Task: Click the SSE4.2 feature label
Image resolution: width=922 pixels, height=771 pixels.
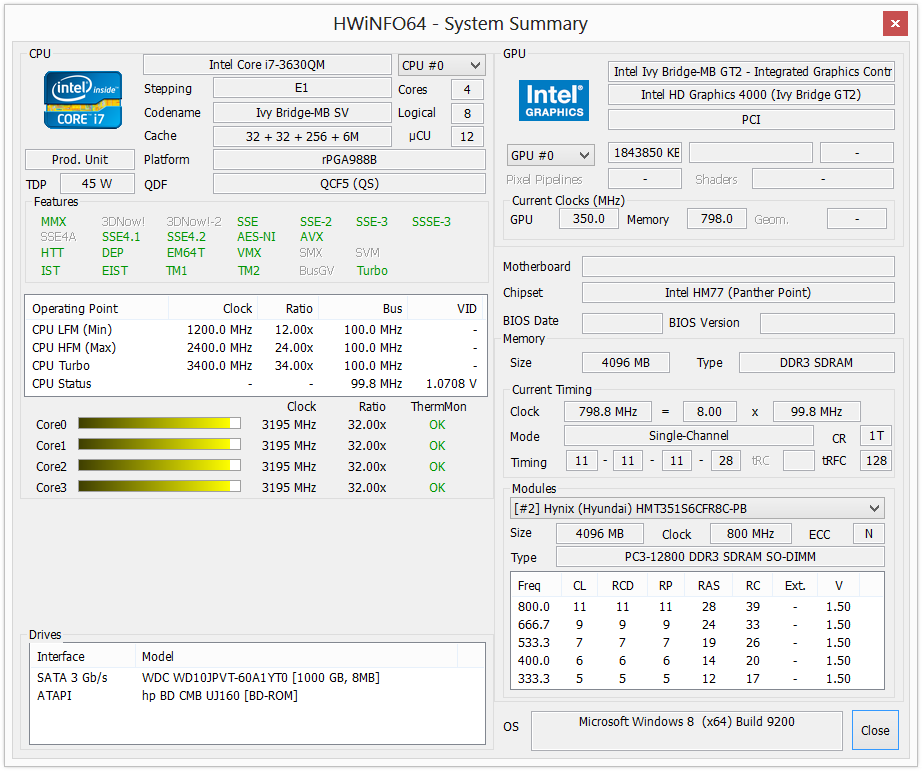Action: (186, 237)
